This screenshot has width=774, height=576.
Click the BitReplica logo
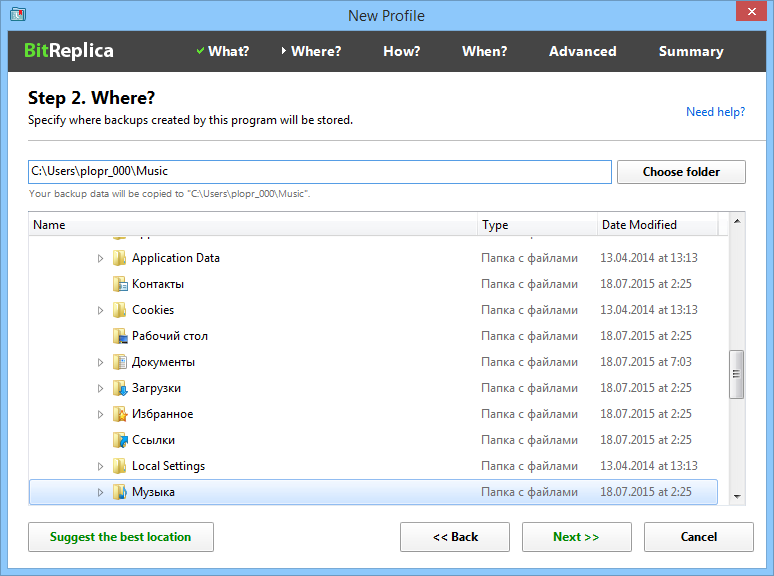click(69, 51)
